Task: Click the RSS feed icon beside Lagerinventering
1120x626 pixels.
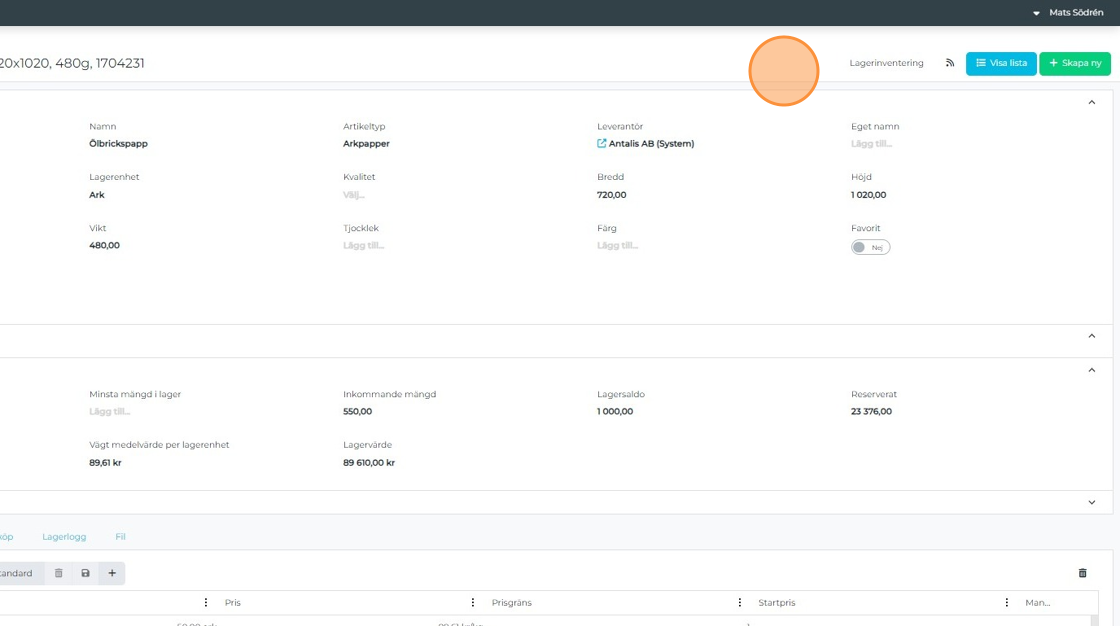Action: pyautogui.click(x=950, y=63)
